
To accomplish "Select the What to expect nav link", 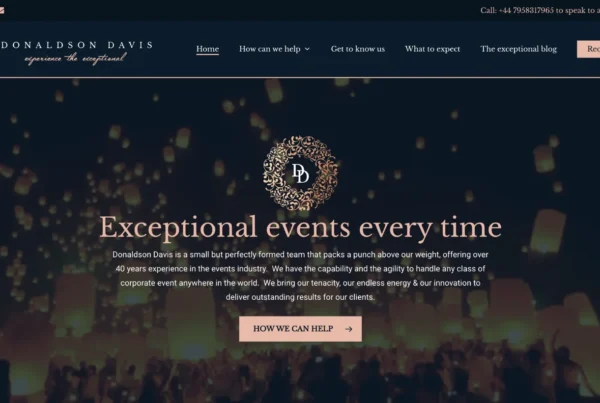I will click(432, 49).
